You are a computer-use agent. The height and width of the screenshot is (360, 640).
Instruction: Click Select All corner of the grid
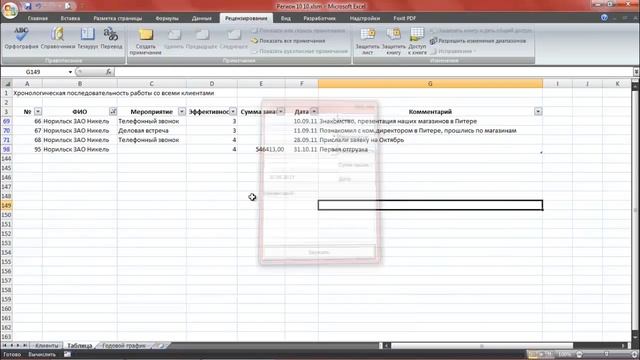tap(7, 84)
